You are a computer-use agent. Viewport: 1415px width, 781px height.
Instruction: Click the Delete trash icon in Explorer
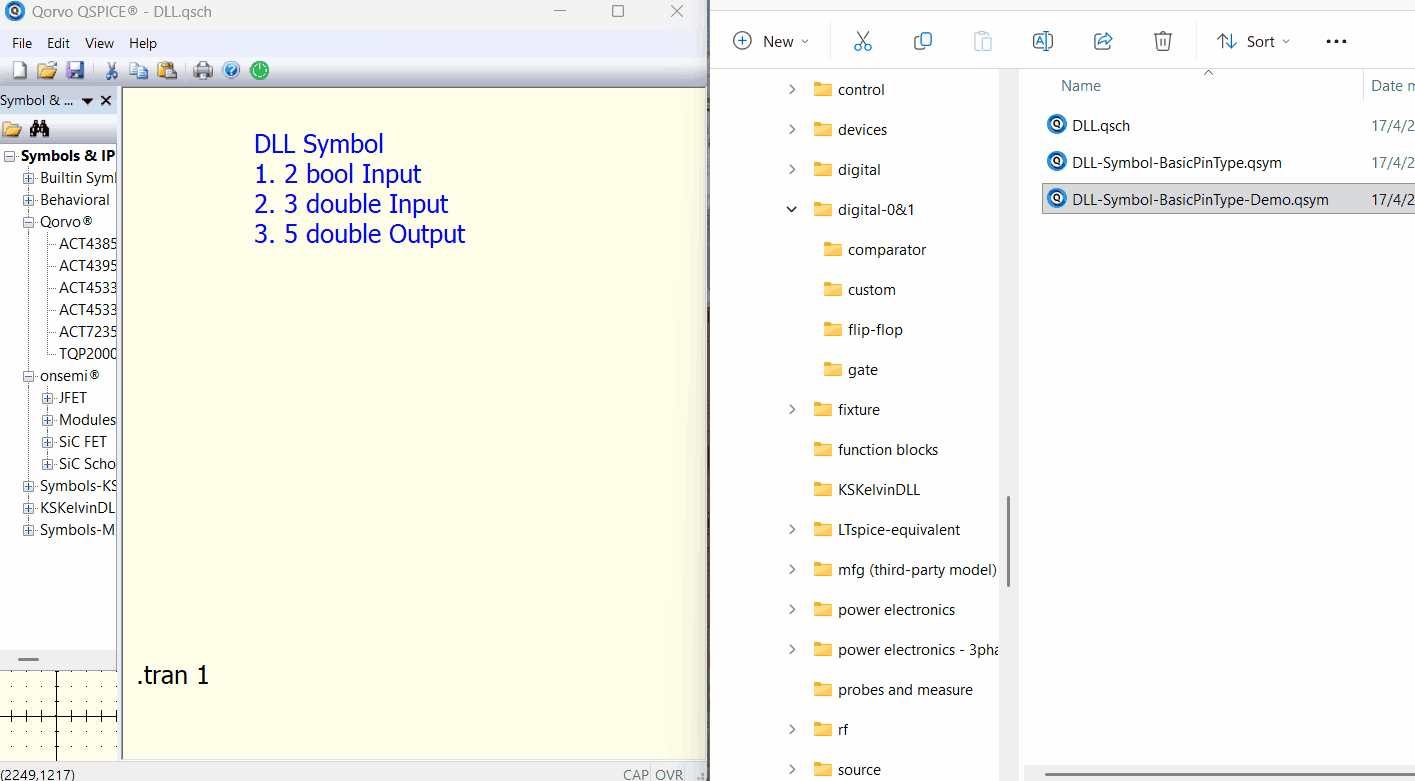[1162, 41]
